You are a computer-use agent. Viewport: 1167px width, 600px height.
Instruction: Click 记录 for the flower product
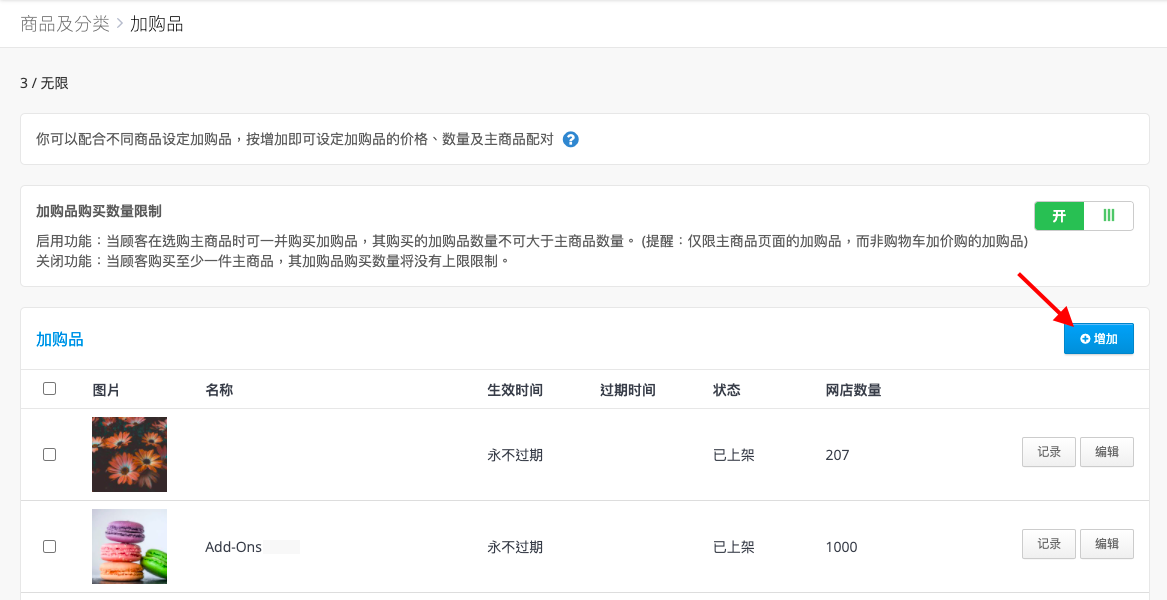click(x=1049, y=452)
